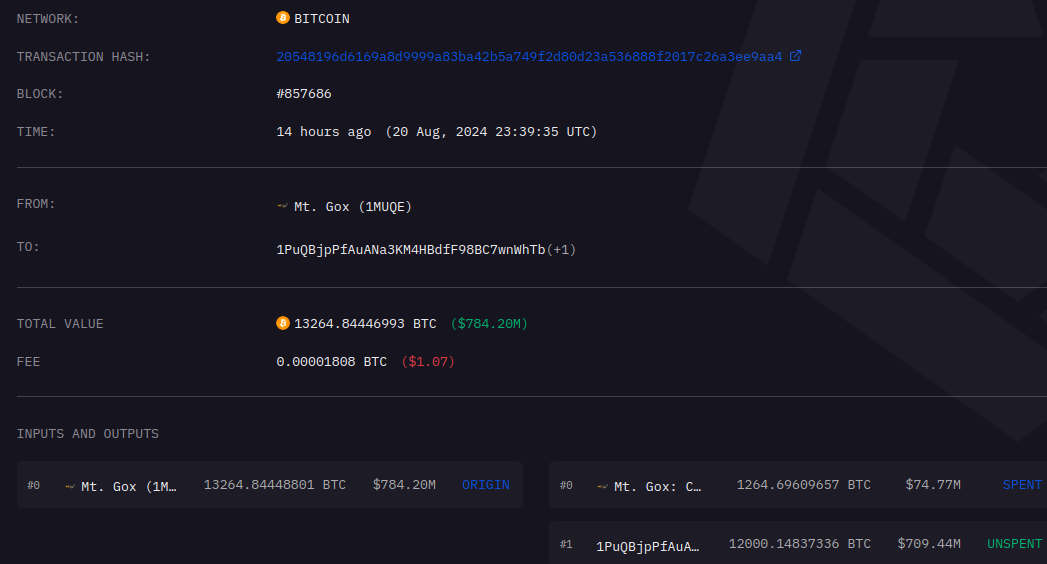
Task: Click the total value 13264.84446993 BTC
Action: click(365, 324)
